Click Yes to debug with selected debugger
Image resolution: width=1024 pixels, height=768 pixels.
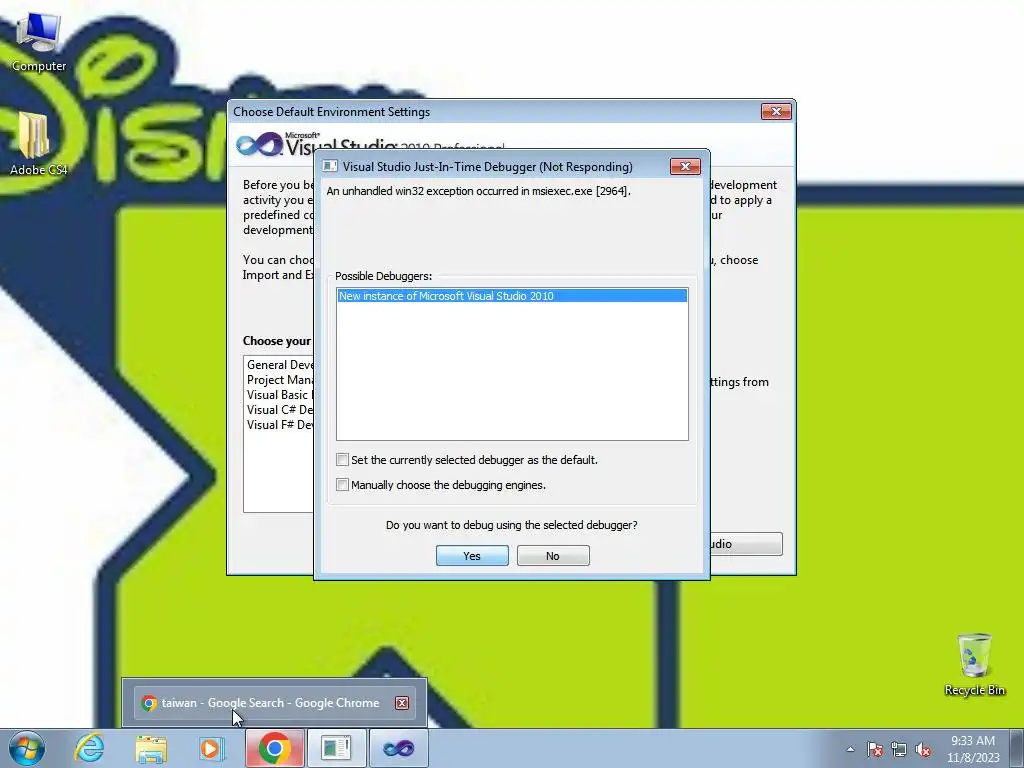472,556
